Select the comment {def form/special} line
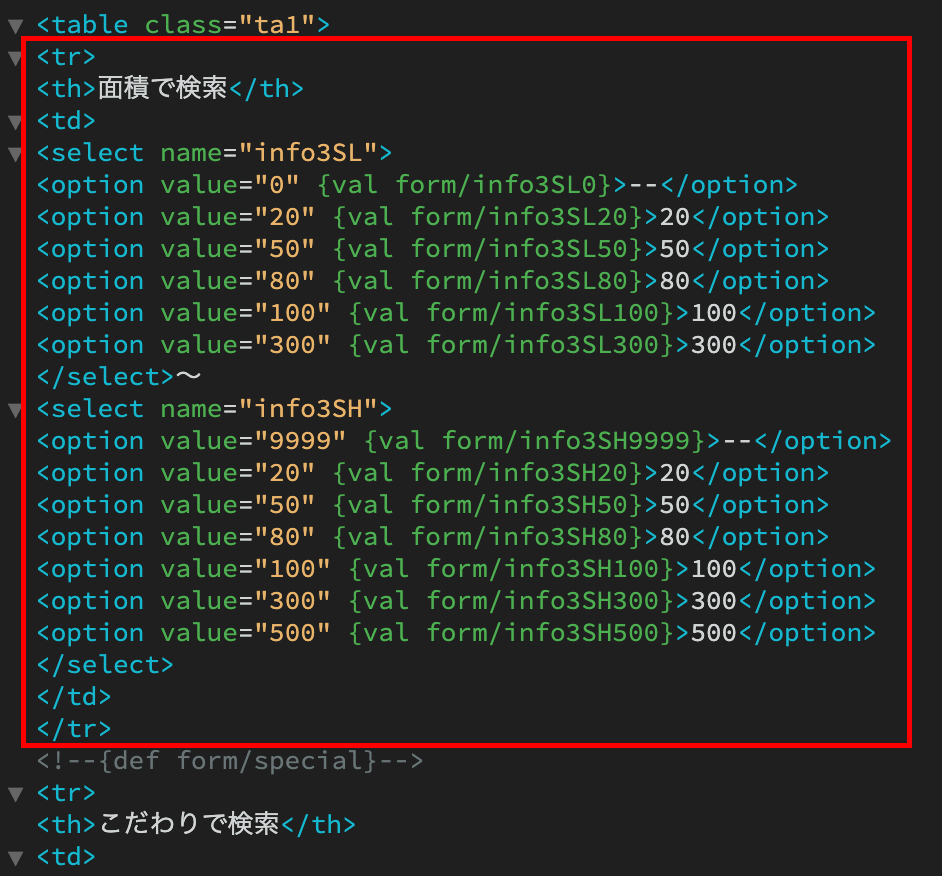Viewport: 942px width, 876px height. pyautogui.click(x=229, y=761)
